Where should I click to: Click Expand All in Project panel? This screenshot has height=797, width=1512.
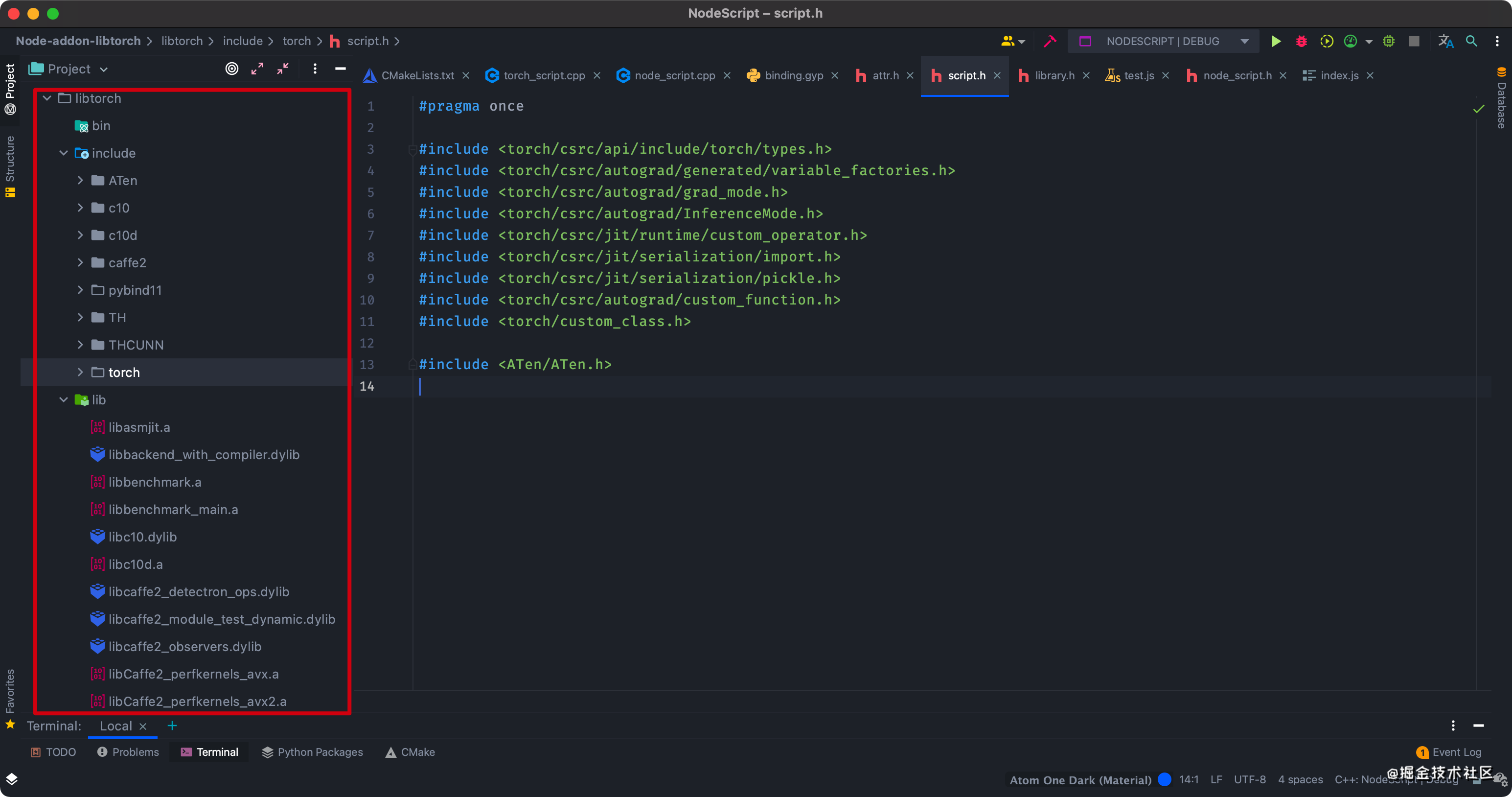[x=257, y=69]
